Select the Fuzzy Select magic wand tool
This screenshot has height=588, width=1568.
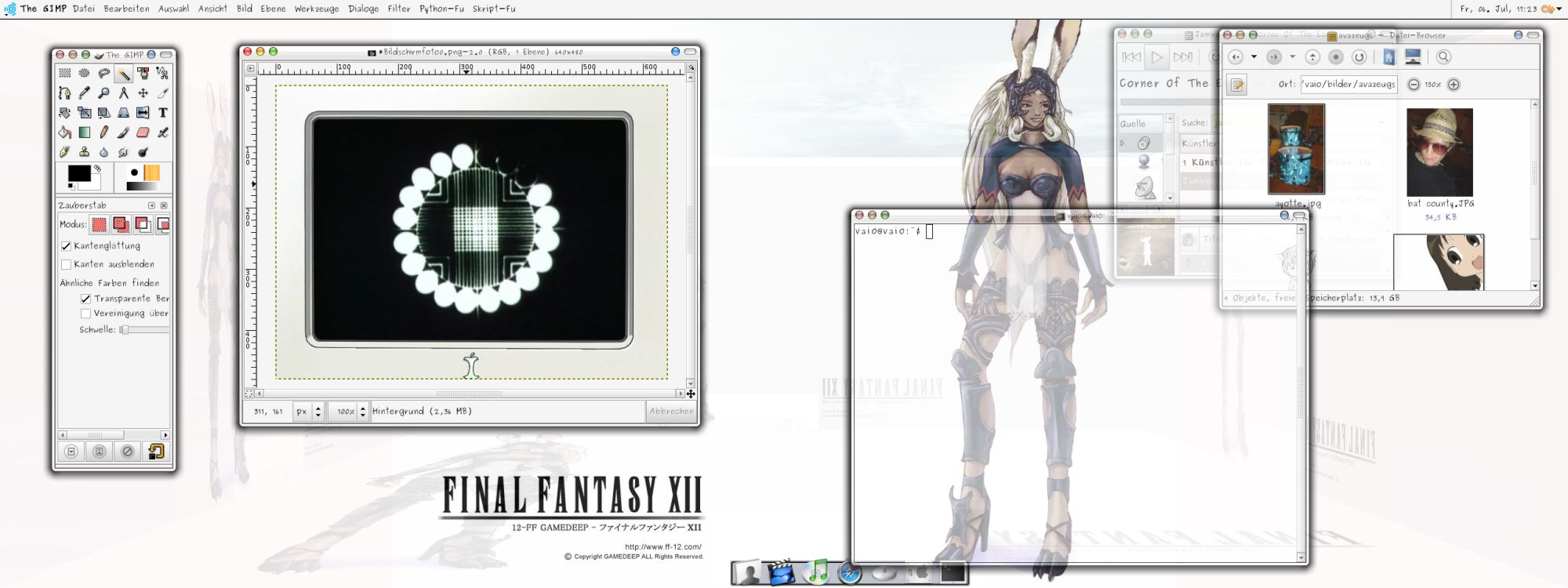click(x=123, y=73)
